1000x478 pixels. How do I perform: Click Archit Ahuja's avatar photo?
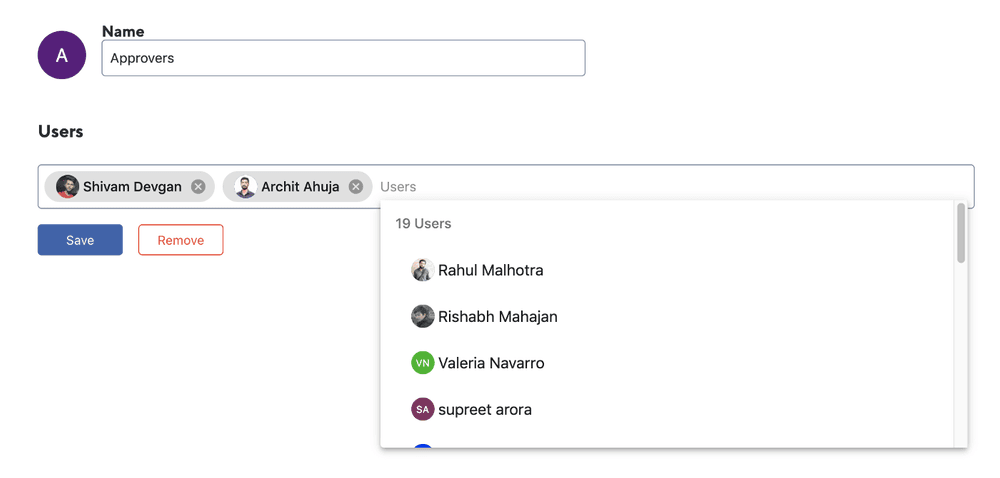pos(245,187)
